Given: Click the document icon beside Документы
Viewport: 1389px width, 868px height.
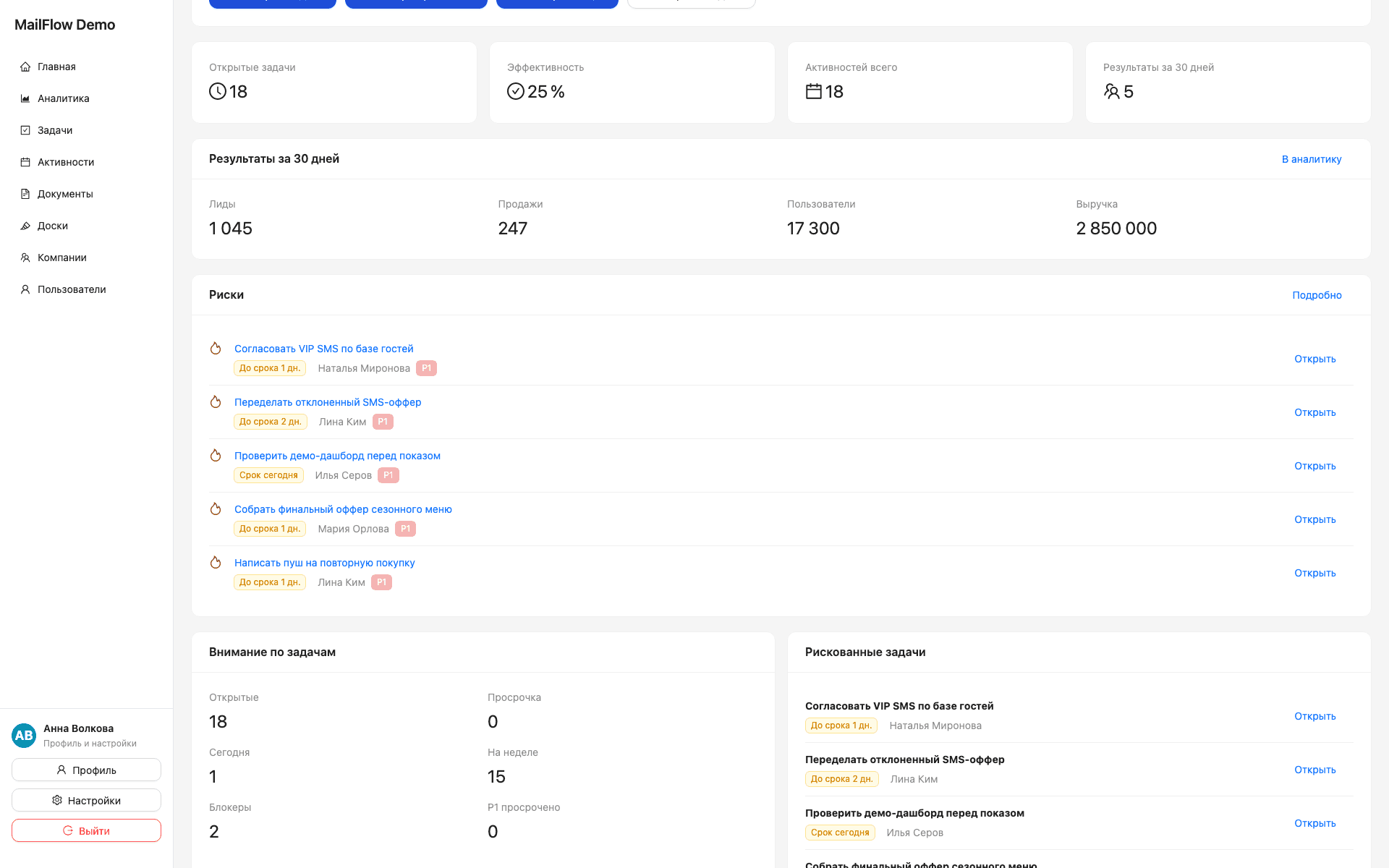Looking at the screenshot, I should tap(25, 194).
